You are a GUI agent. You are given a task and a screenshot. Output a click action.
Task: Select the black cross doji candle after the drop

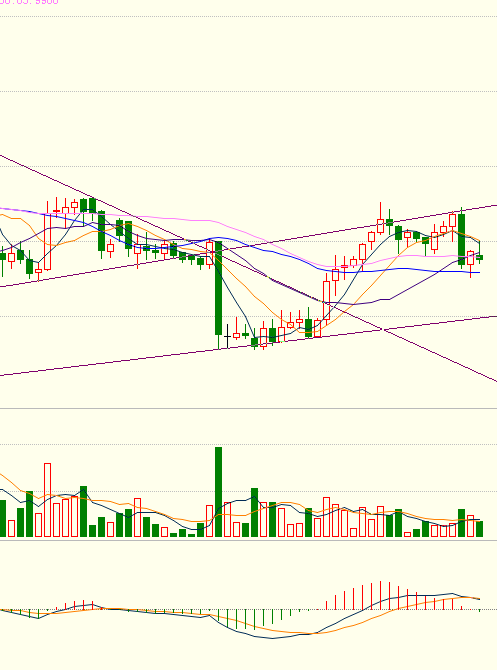coord(227,336)
